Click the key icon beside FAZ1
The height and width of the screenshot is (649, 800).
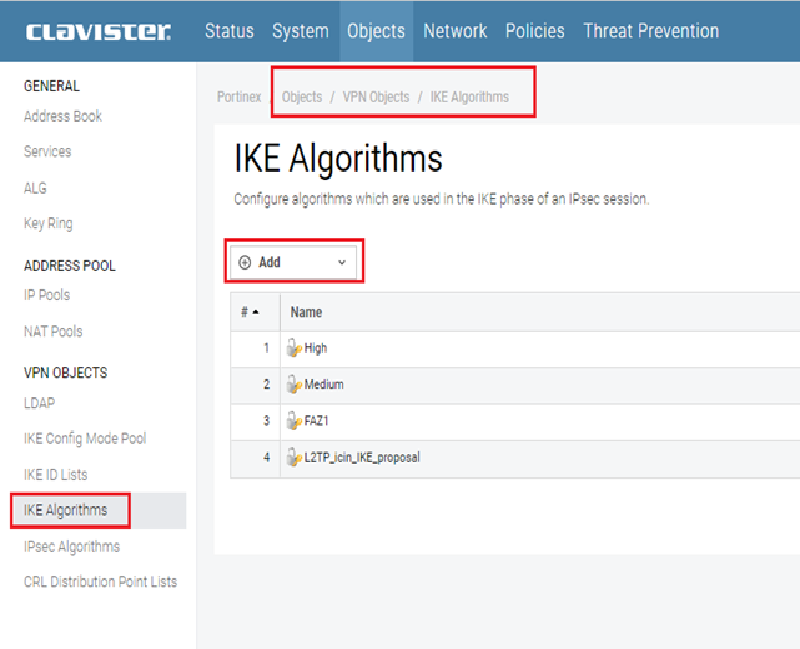[x=294, y=421]
